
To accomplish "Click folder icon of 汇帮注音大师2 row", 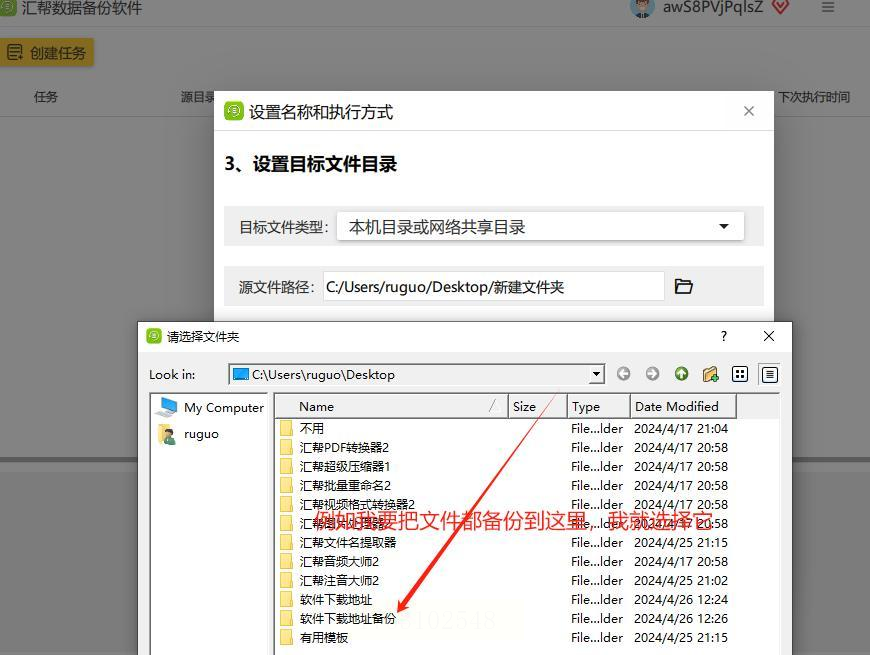I will click(286, 580).
